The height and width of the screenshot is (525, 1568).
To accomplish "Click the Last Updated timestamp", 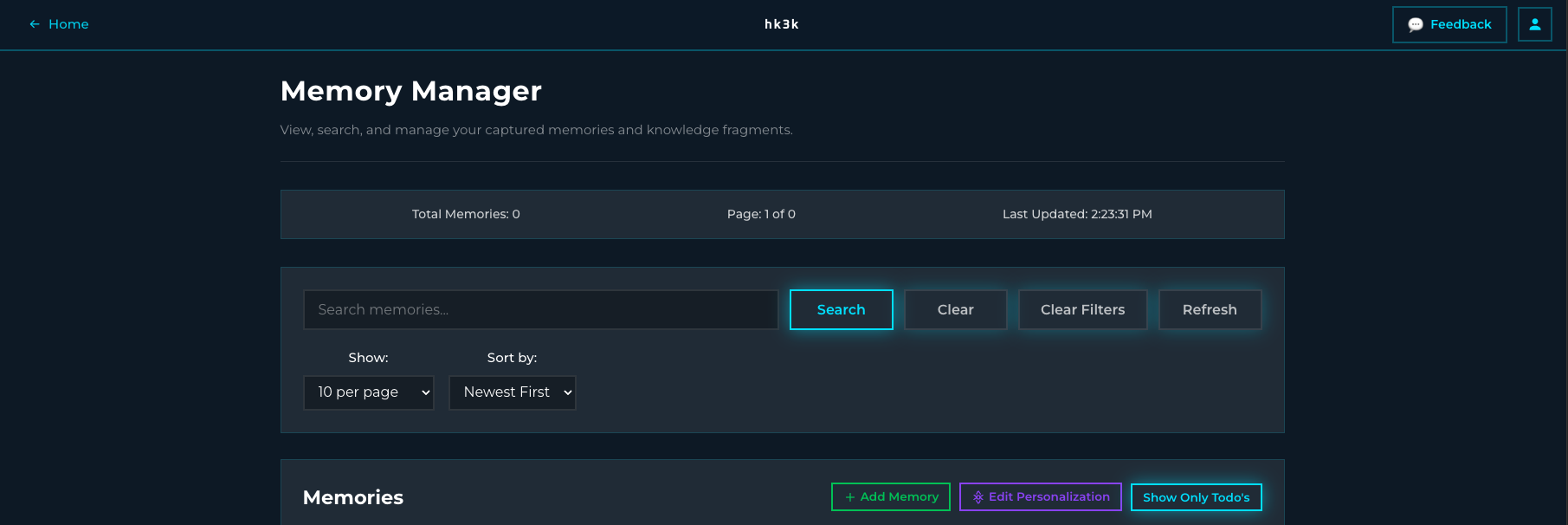I will pos(1076,214).
